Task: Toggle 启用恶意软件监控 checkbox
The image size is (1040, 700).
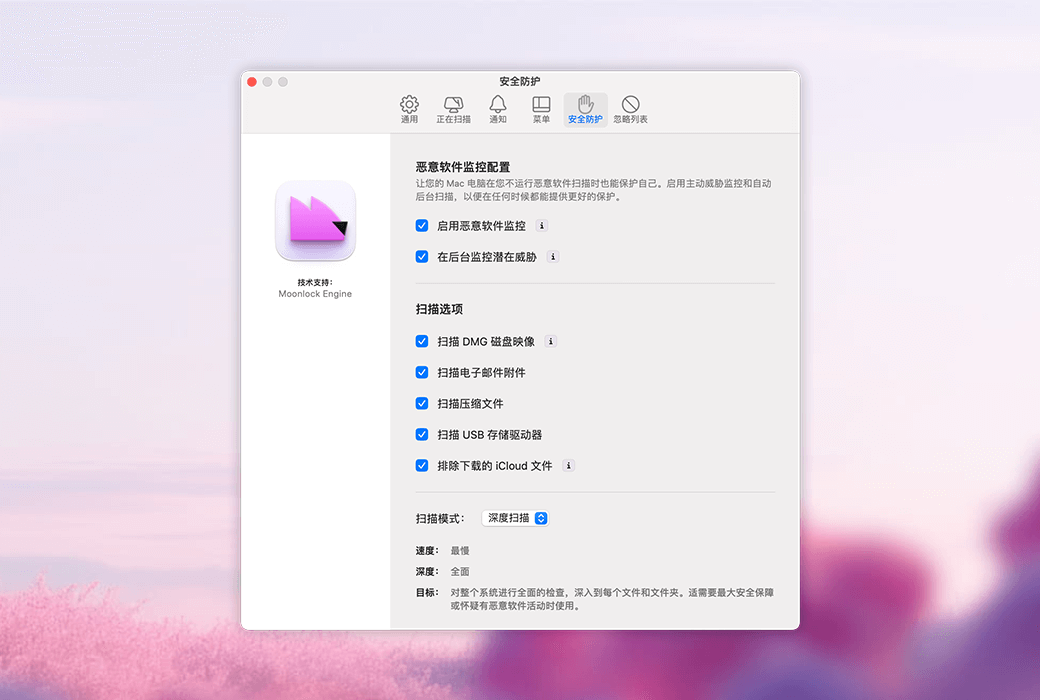Action: (422, 226)
